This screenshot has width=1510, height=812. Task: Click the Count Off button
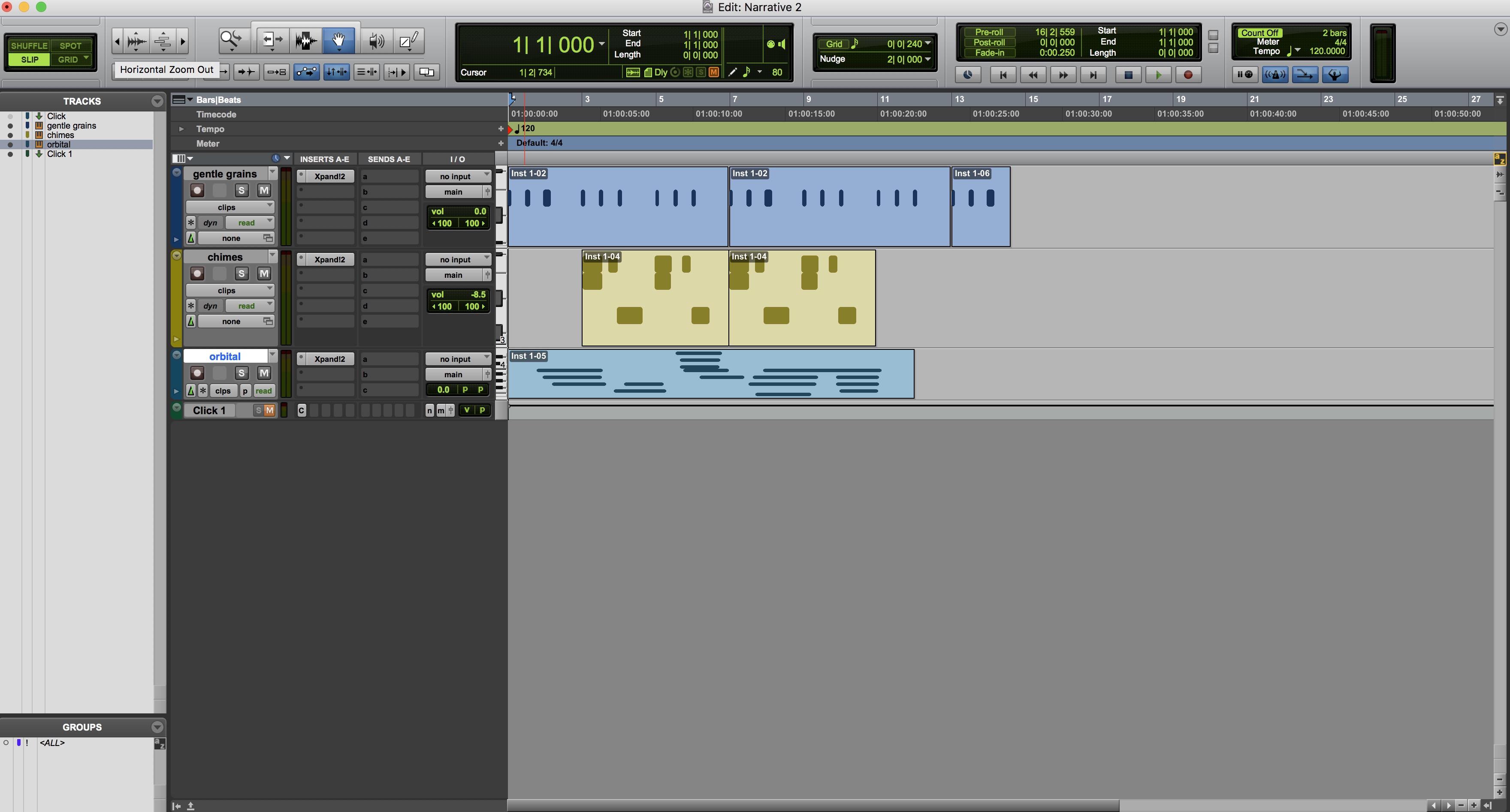pos(1260,33)
